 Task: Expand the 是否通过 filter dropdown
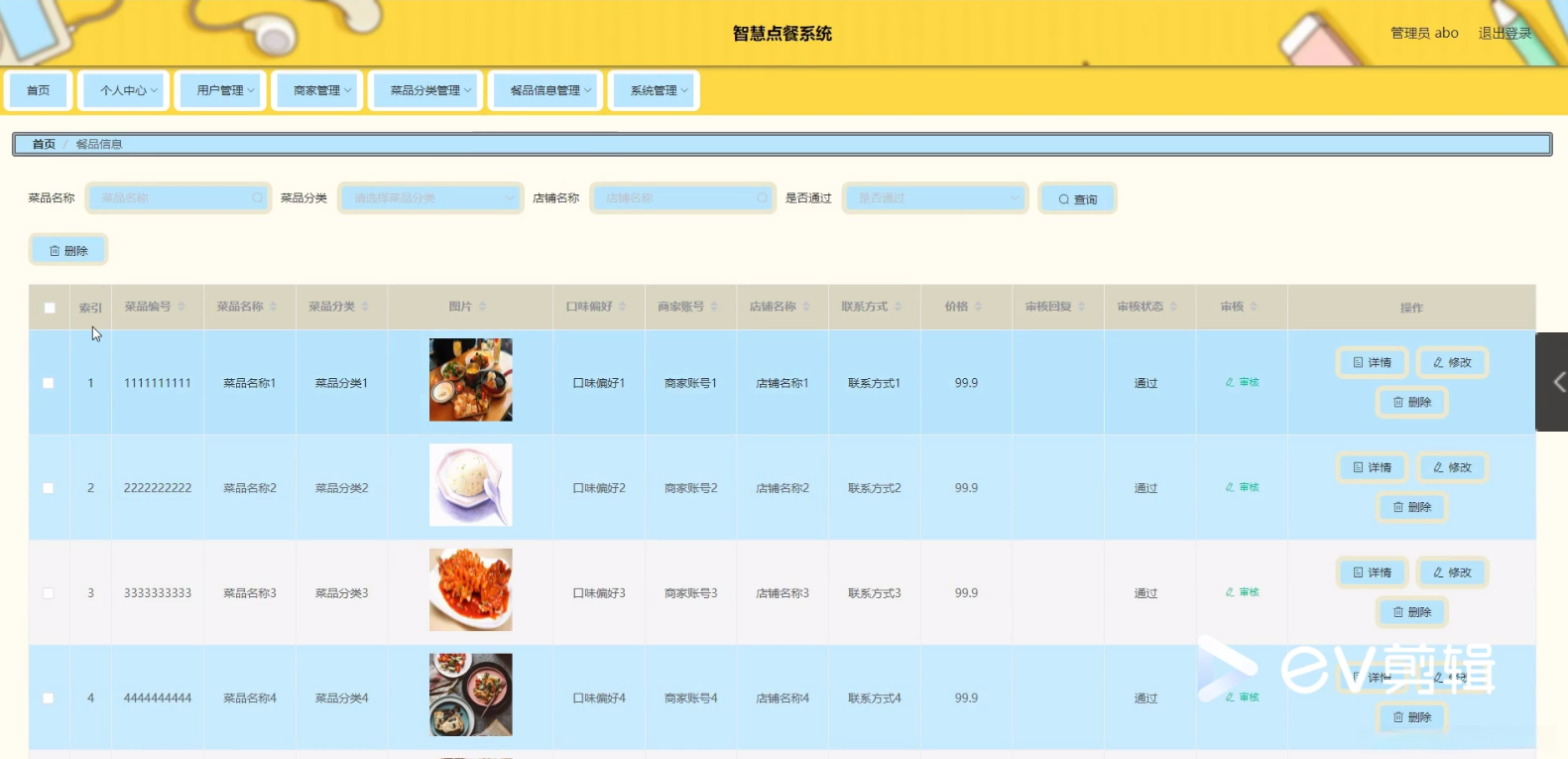click(x=935, y=198)
